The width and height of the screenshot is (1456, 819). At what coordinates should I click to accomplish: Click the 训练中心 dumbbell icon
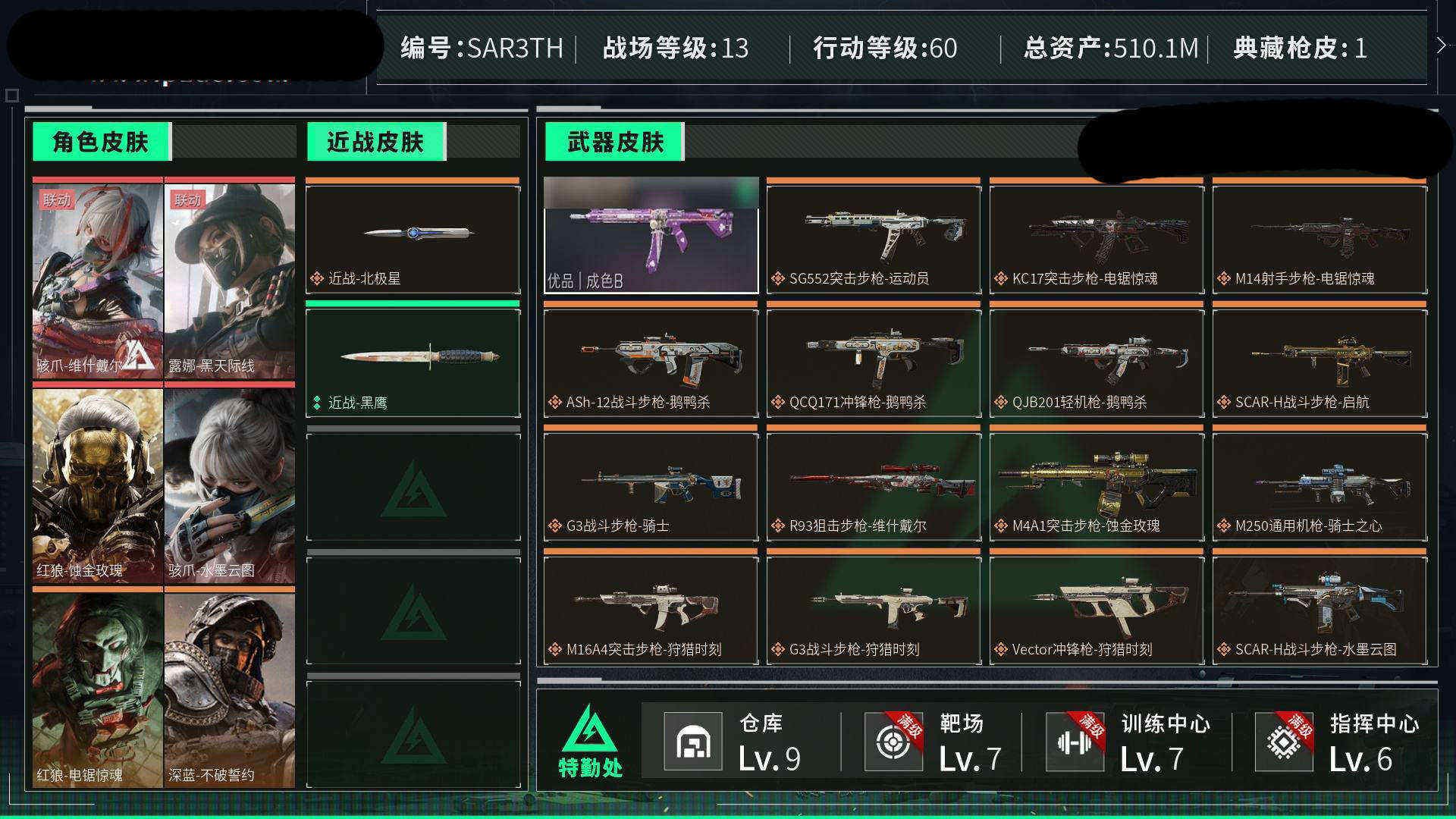(1075, 742)
